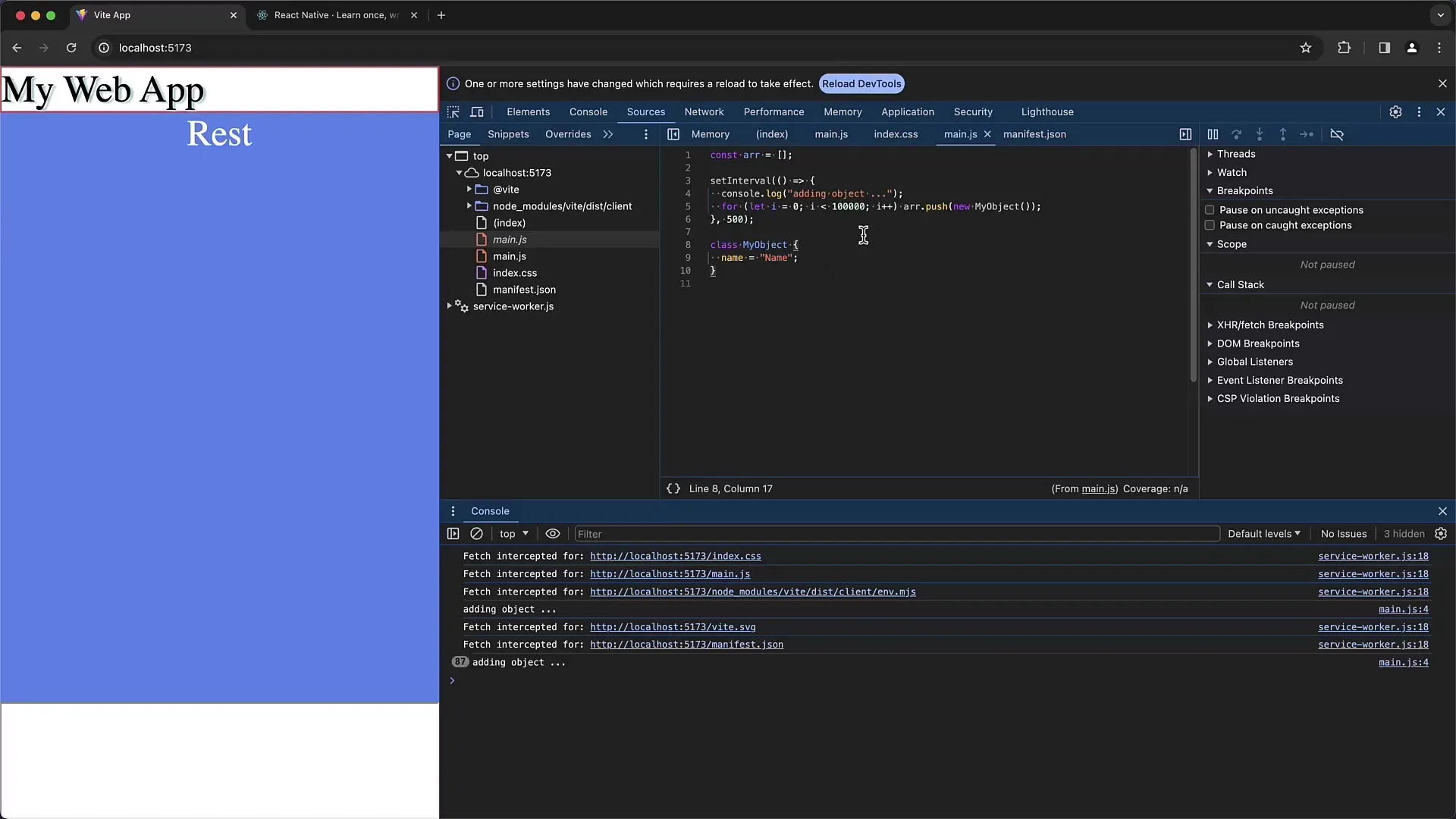
Task: Enable Pause on caught exceptions
Action: tap(1210, 225)
